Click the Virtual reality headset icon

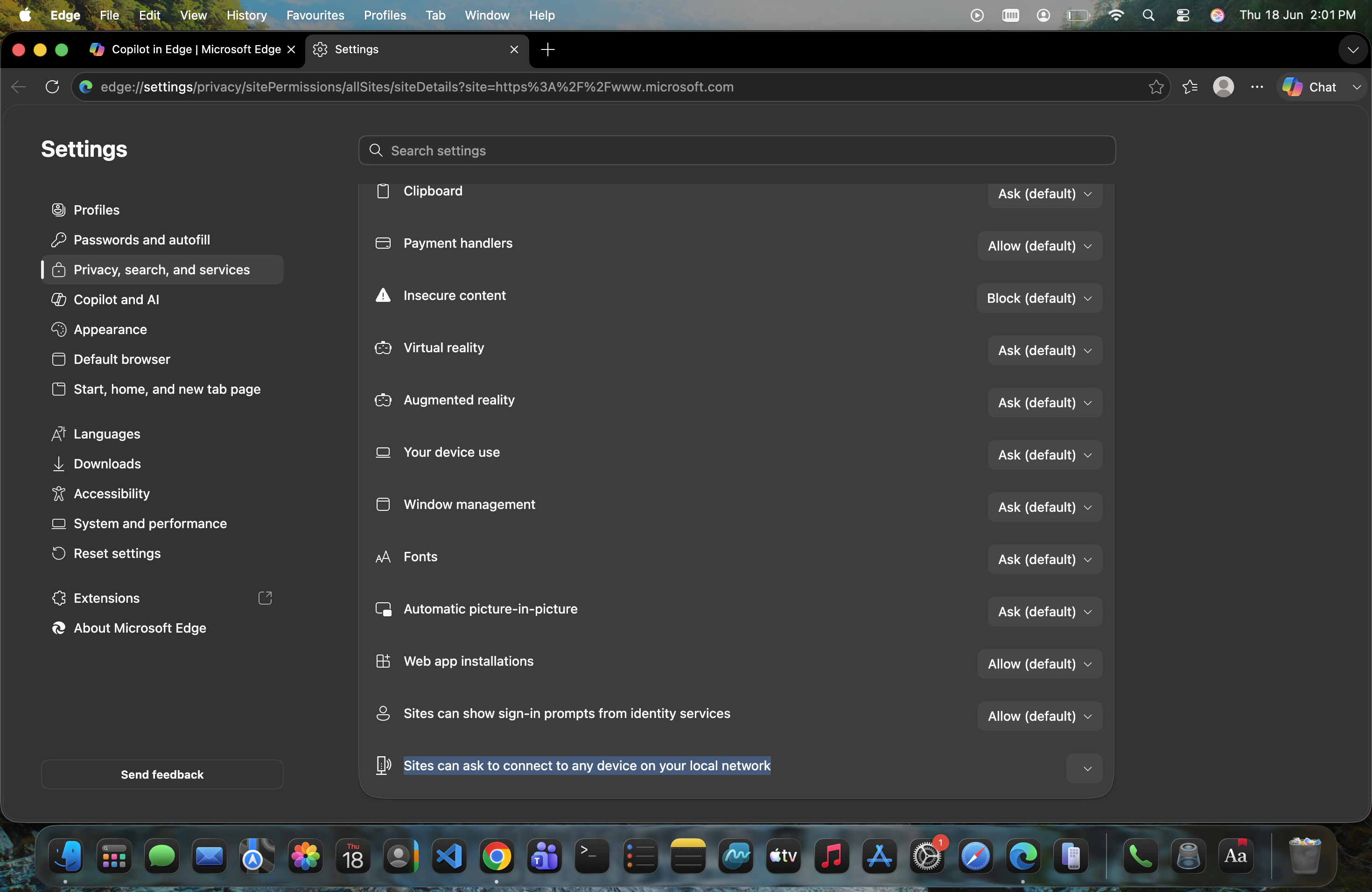coord(383,348)
